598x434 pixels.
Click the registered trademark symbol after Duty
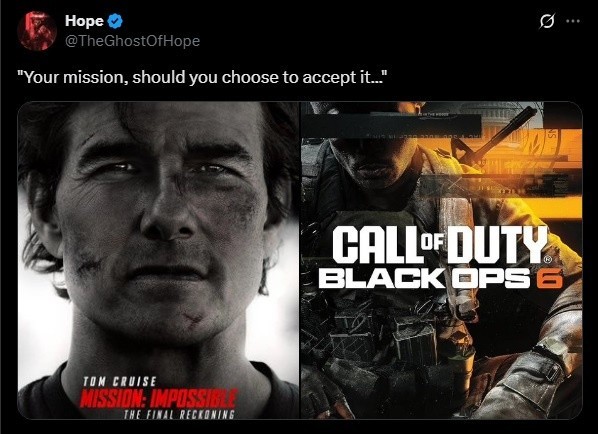click(548, 259)
